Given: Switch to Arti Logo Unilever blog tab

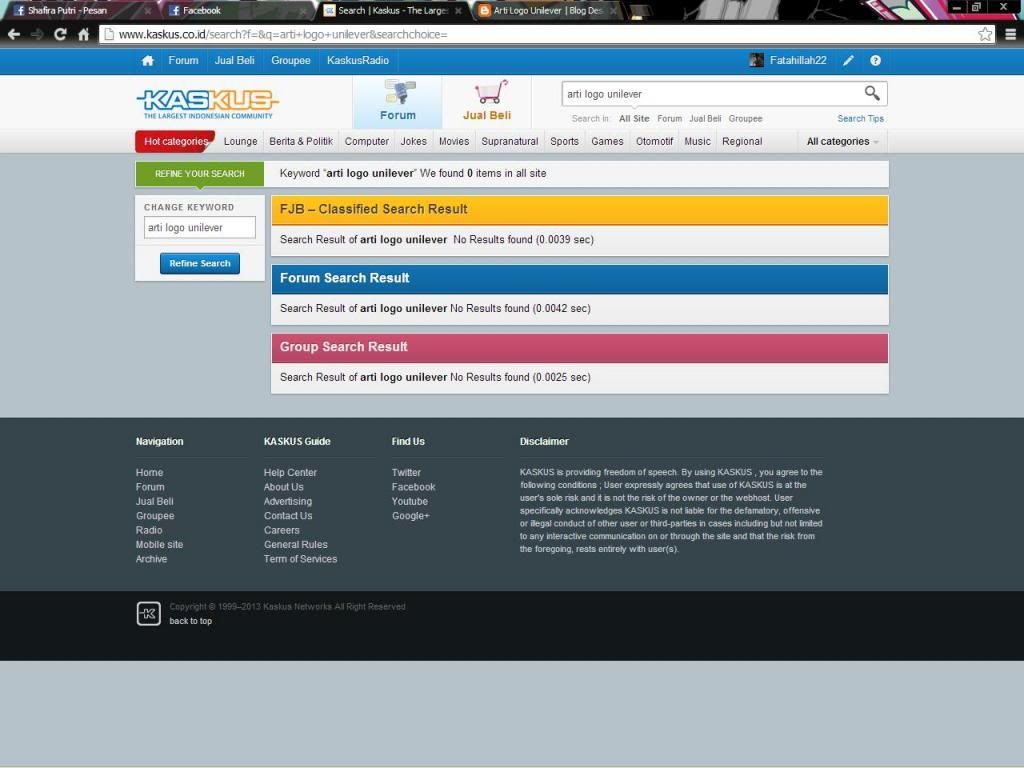Looking at the screenshot, I should (x=547, y=10).
